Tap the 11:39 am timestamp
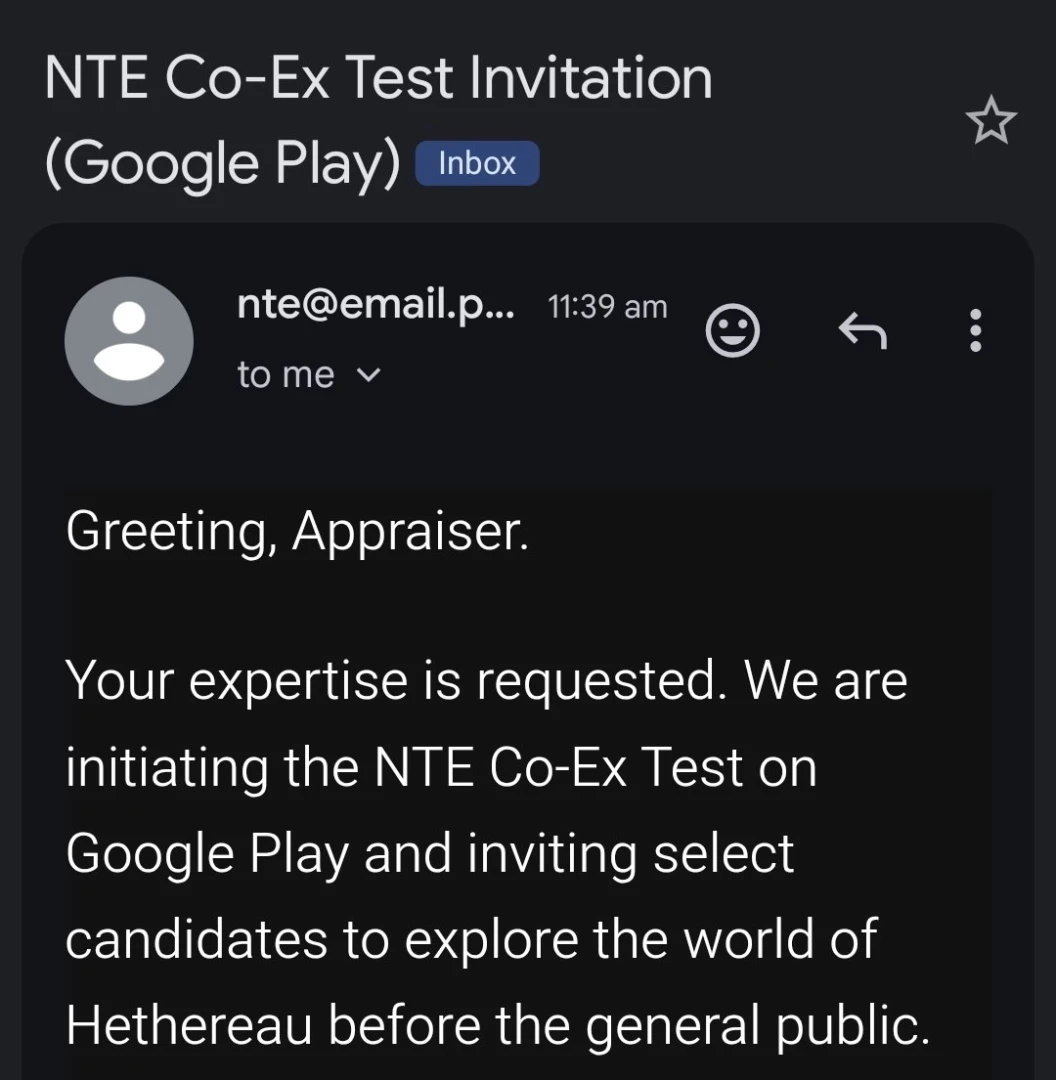 (x=608, y=307)
